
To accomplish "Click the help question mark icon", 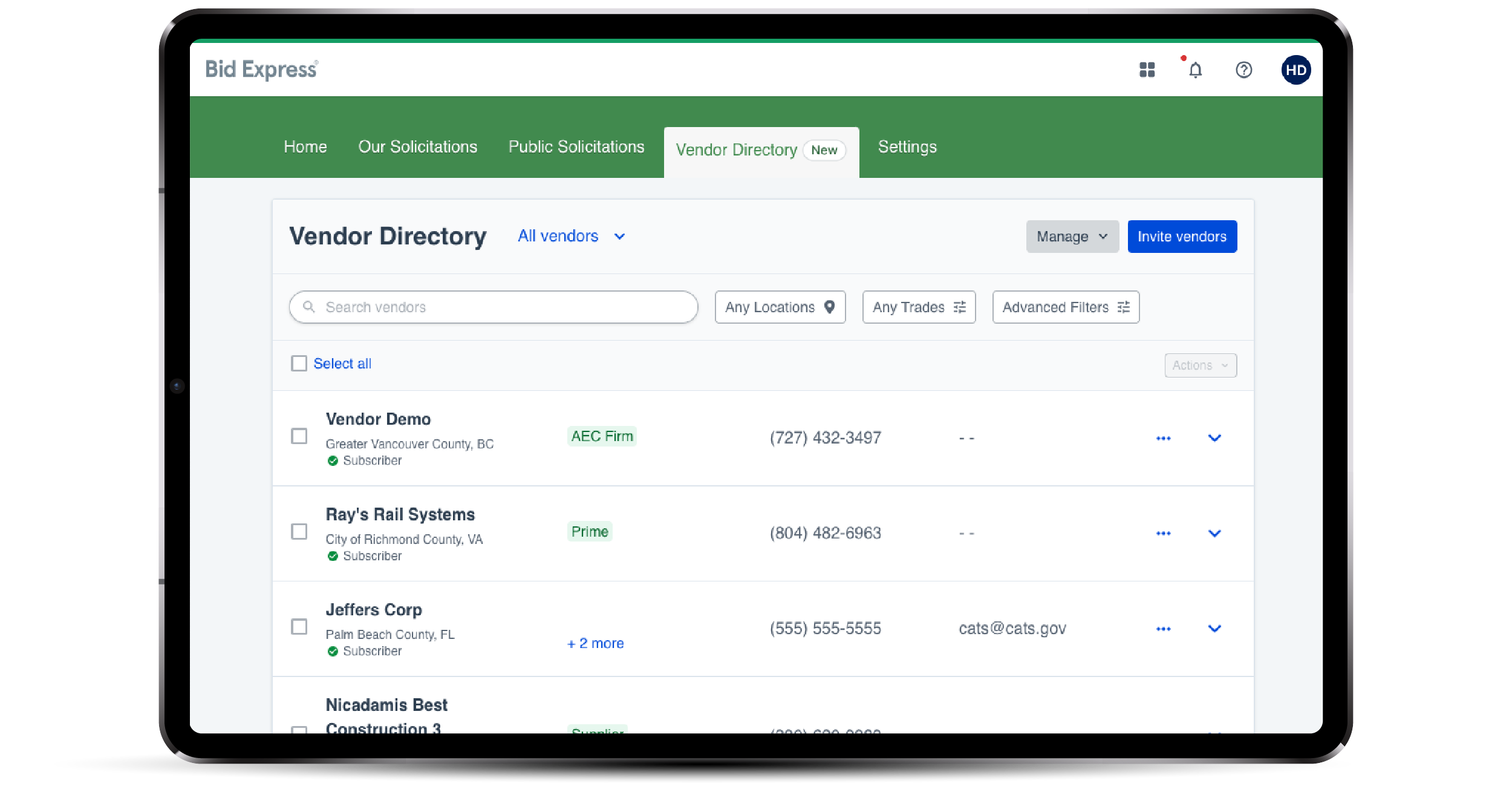I will point(1243,70).
